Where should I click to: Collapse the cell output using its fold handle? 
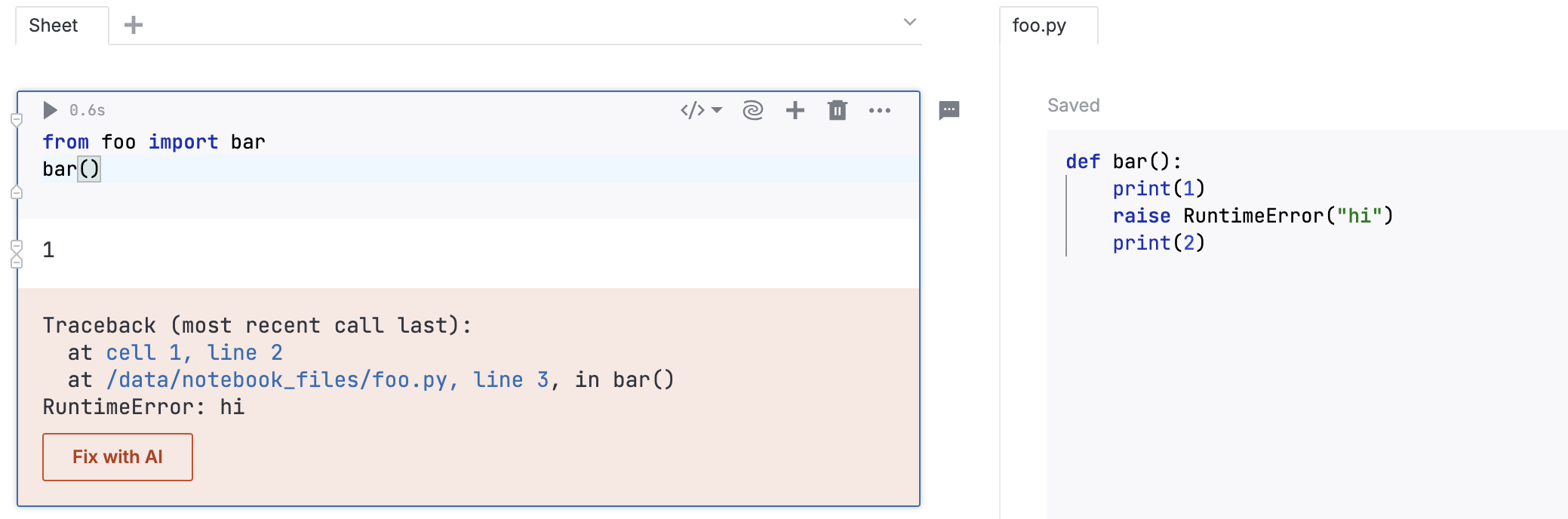coord(17,246)
